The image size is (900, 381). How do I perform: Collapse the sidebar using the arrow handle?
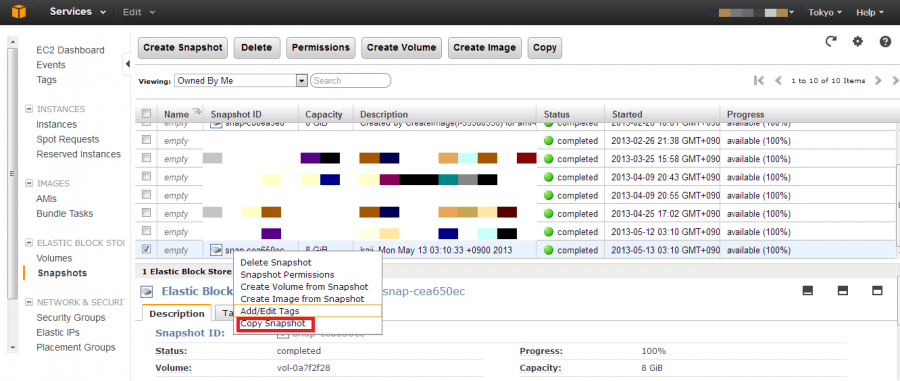click(x=127, y=64)
